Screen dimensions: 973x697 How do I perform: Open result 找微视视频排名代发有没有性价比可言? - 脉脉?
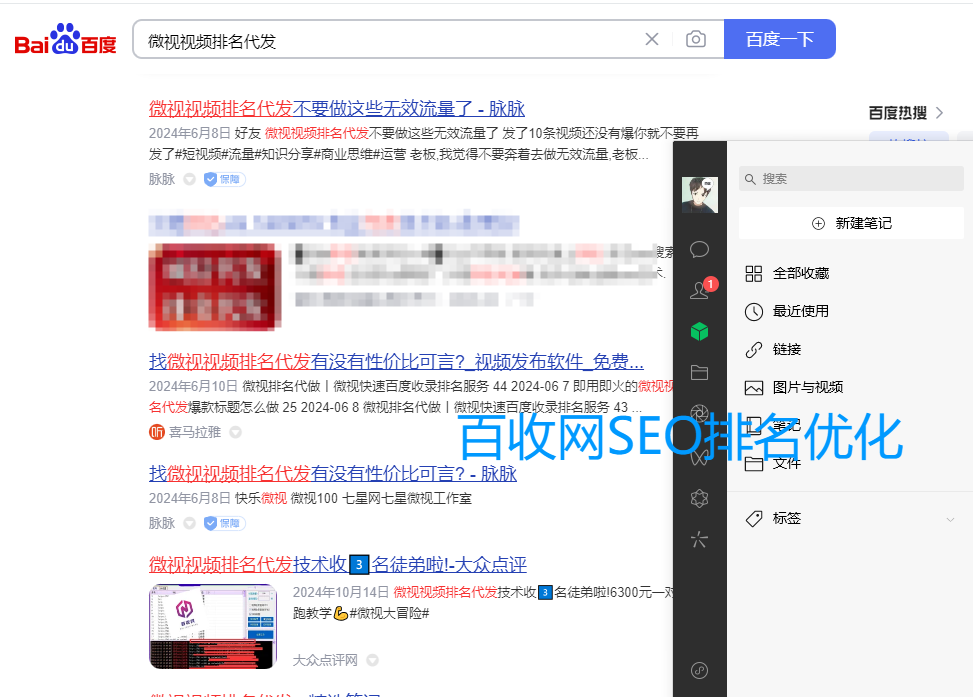(x=333, y=474)
